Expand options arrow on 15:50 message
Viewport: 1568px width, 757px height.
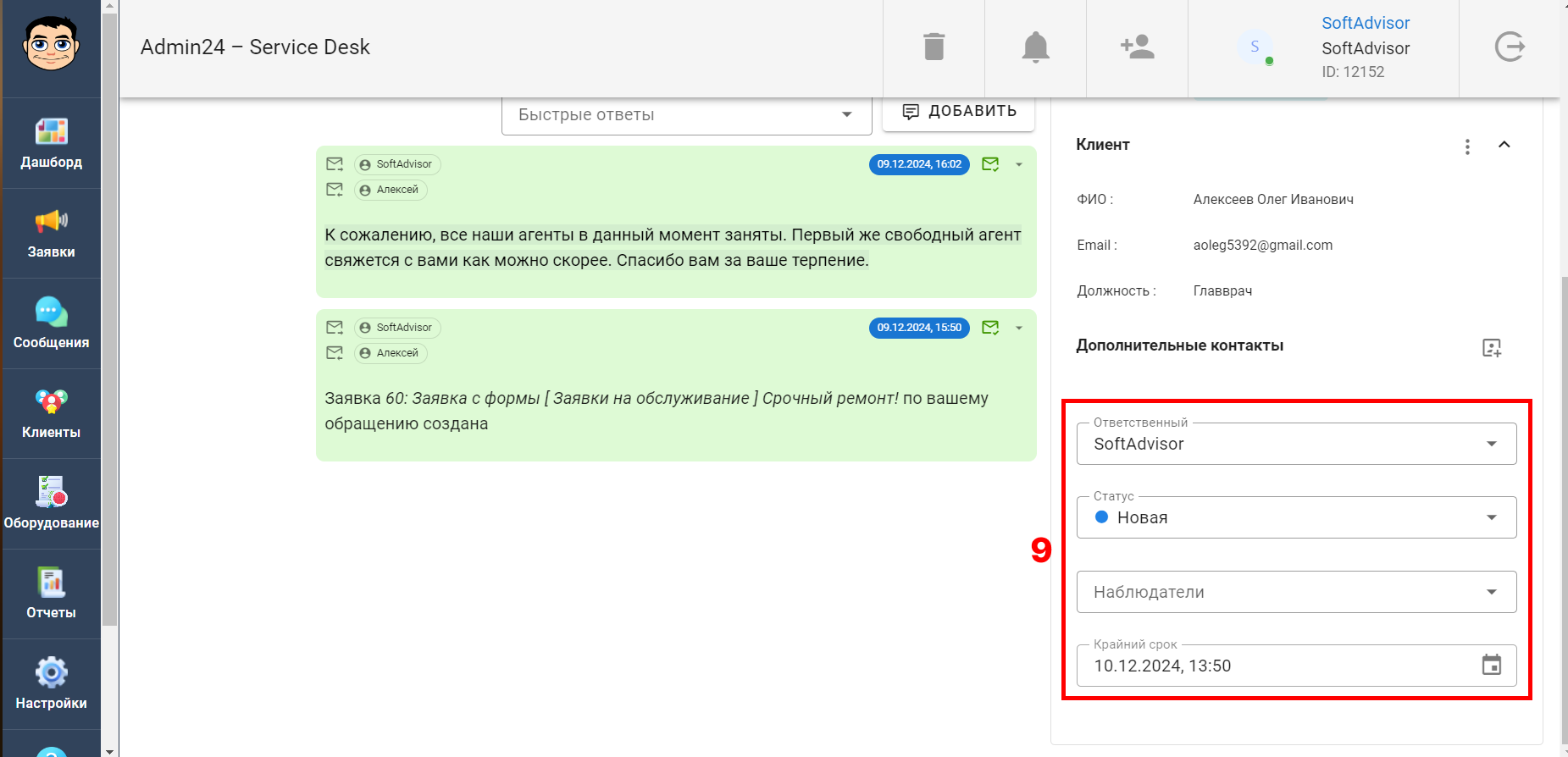pos(1019,328)
